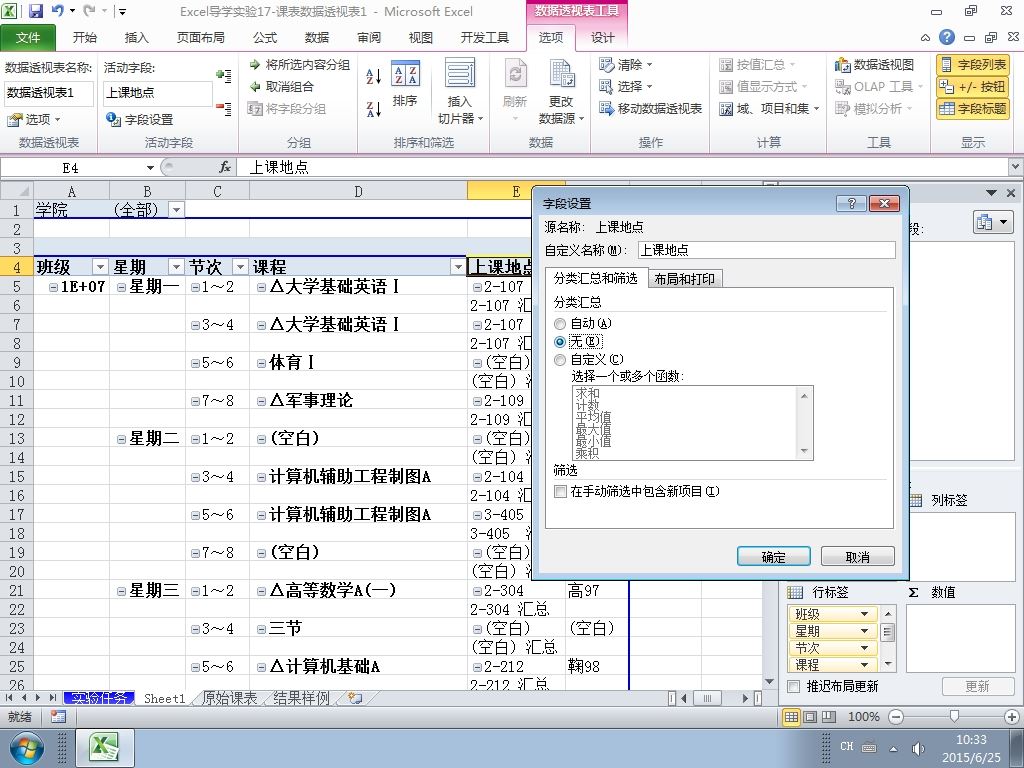1024x768 pixels.
Task: Click the volume speaker tray icon
Action: [918, 748]
